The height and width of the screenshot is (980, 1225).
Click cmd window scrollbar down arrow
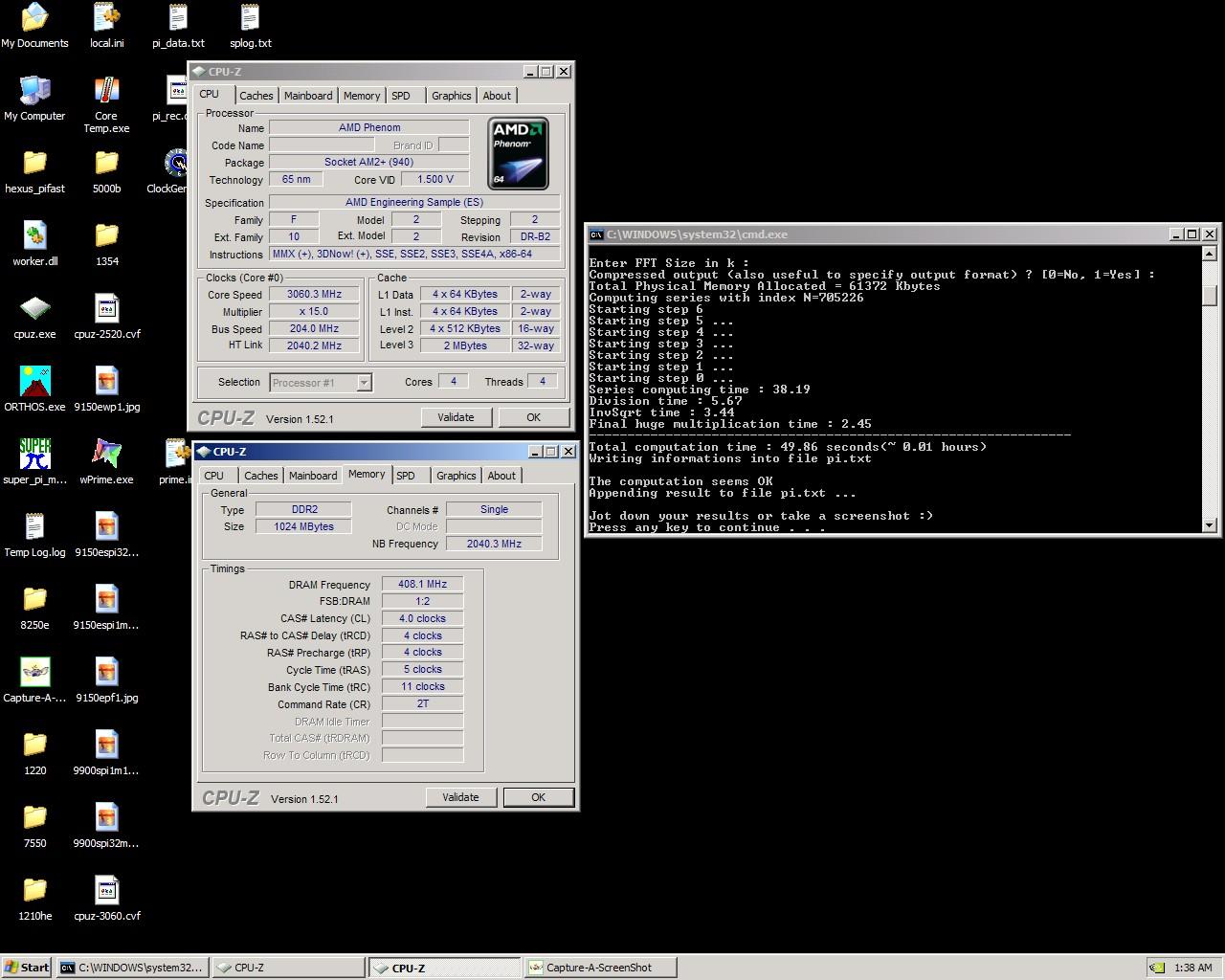1210,524
